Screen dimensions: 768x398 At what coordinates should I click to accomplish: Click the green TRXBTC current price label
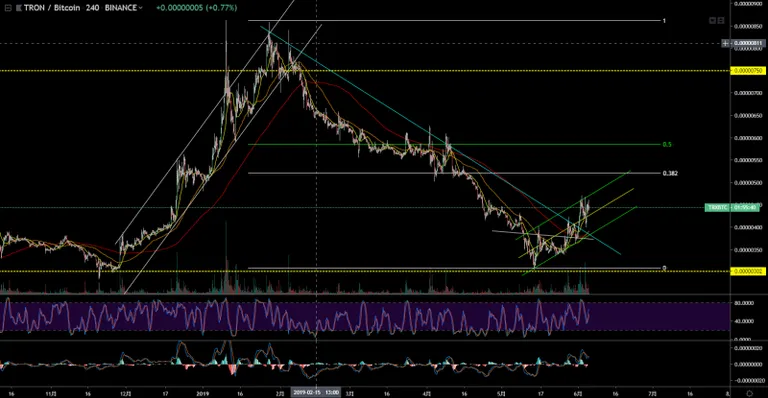click(x=732, y=208)
